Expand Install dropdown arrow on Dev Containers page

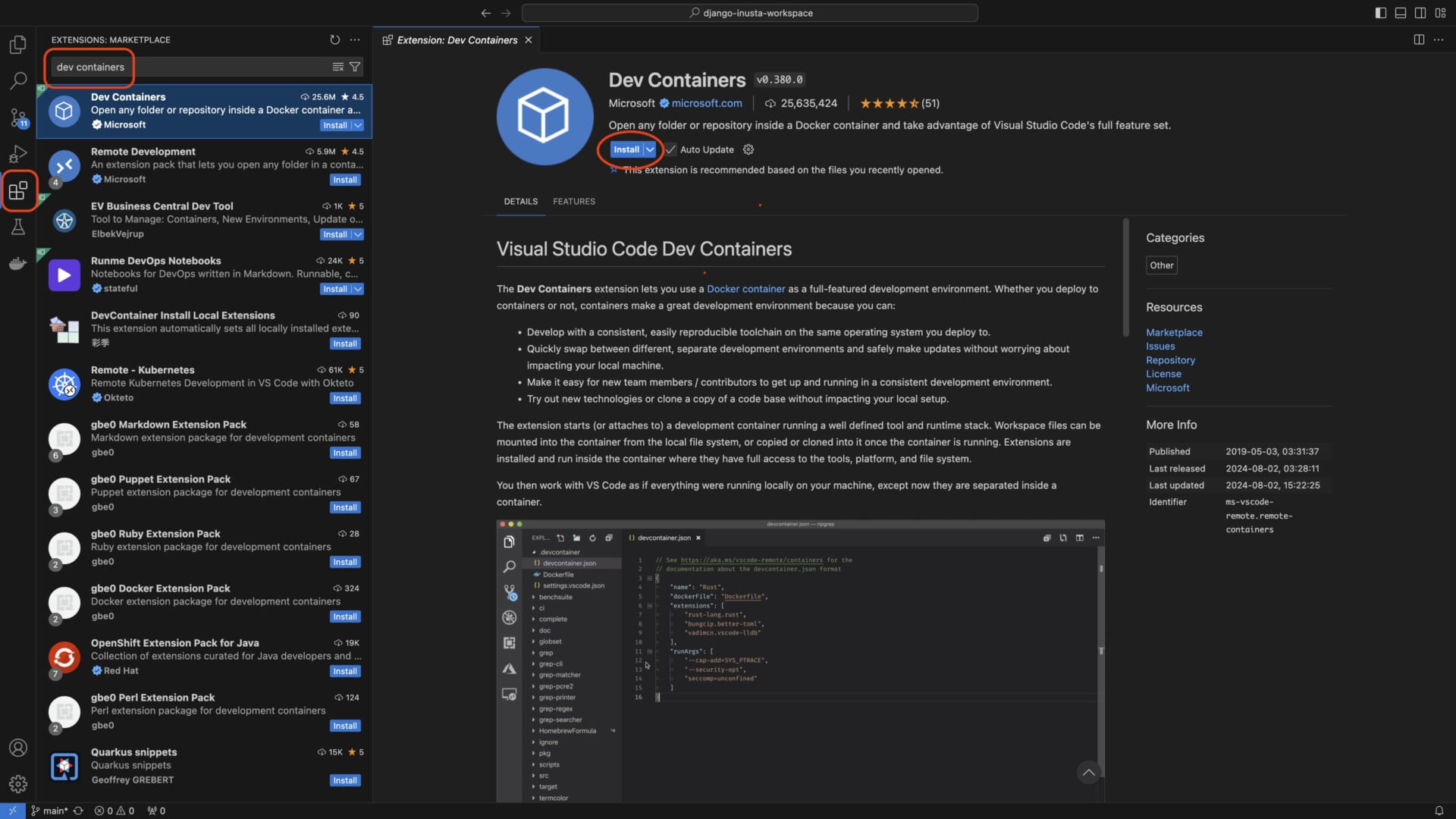pyautogui.click(x=650, y=149)
